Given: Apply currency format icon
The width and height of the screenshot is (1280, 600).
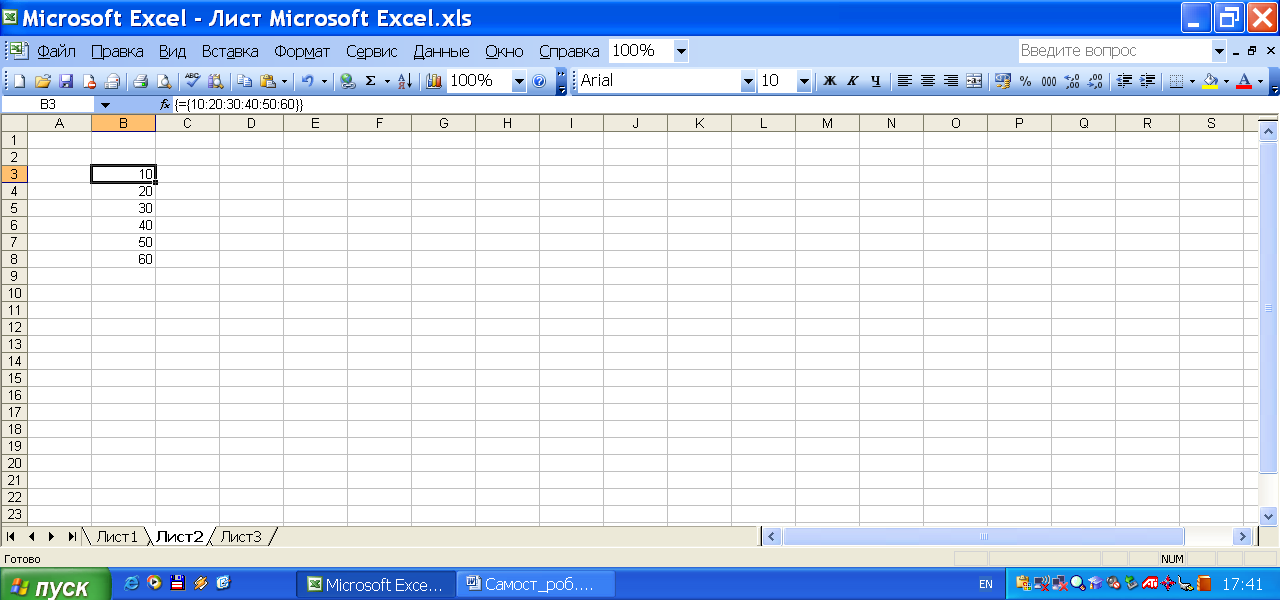Looking at the screenshot, I should pos(1003,81).
